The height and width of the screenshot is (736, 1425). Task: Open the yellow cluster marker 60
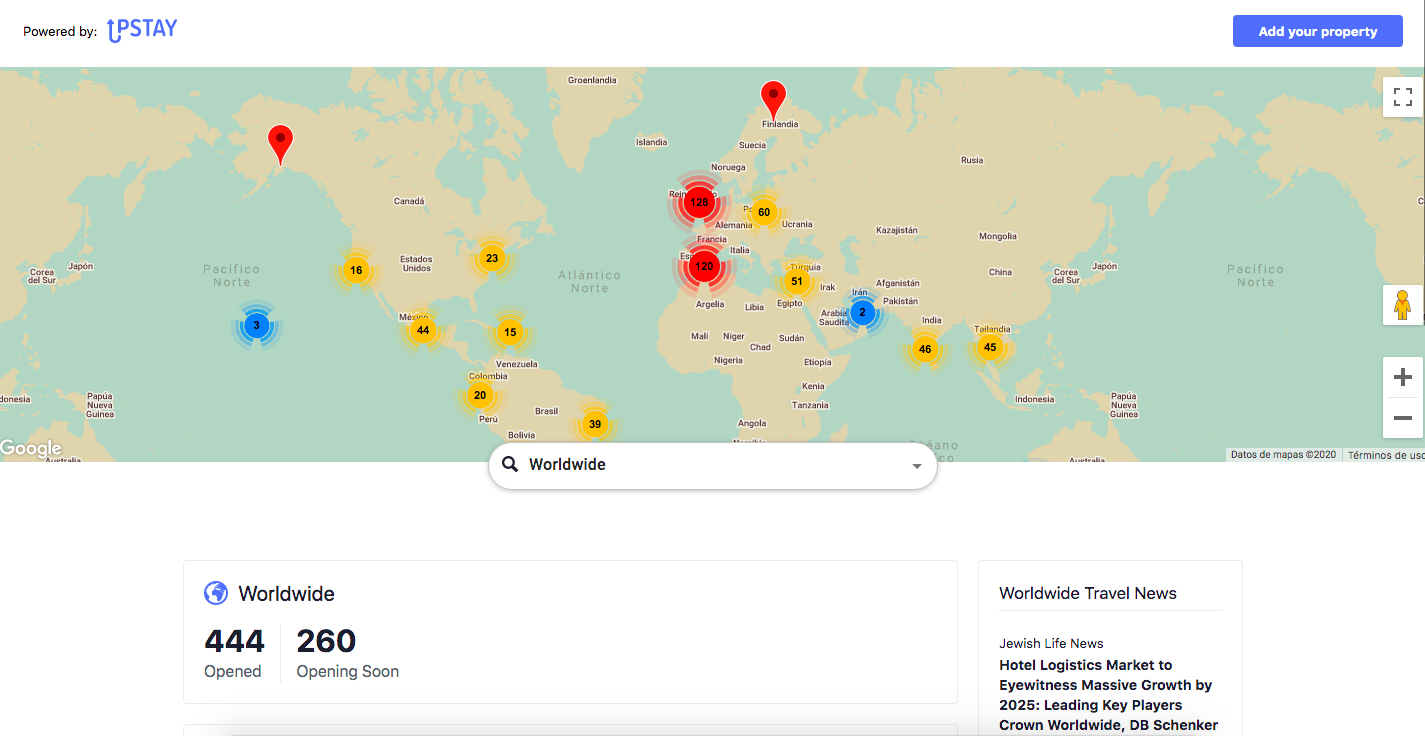(763, 212)
